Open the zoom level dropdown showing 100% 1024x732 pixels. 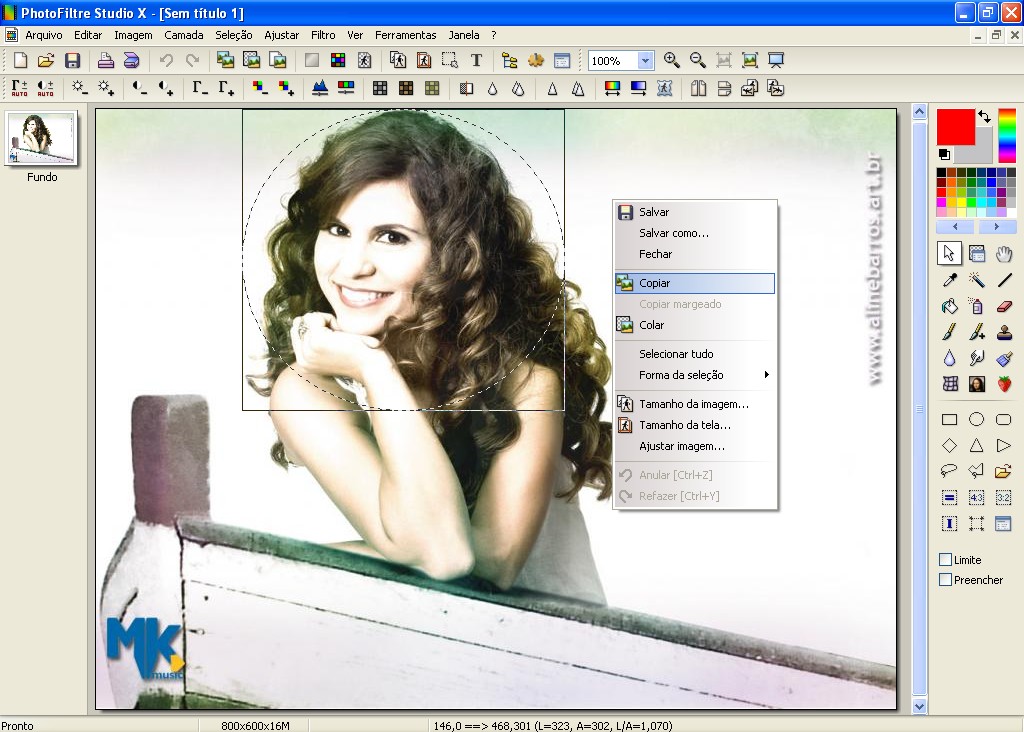point(645,60)
